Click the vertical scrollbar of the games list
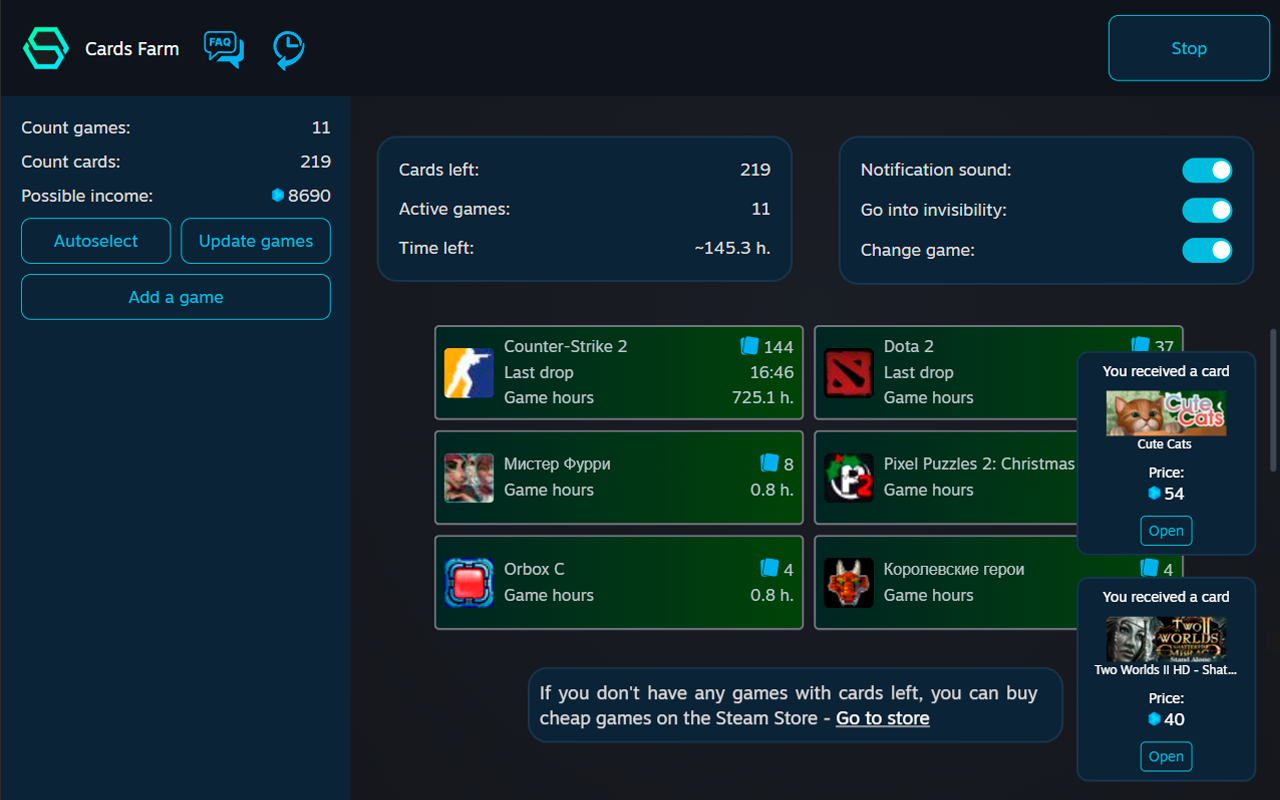This screenshot has width=1280, height=800. 1273,400
